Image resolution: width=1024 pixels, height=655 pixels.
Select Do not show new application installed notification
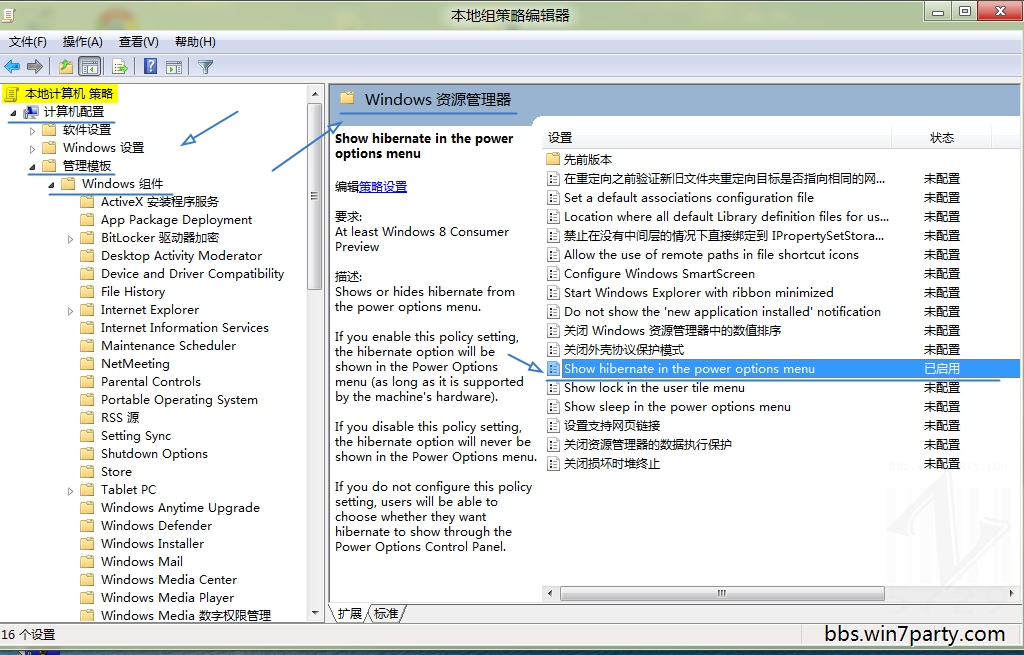pyautogui.click(x=722, y=312)
